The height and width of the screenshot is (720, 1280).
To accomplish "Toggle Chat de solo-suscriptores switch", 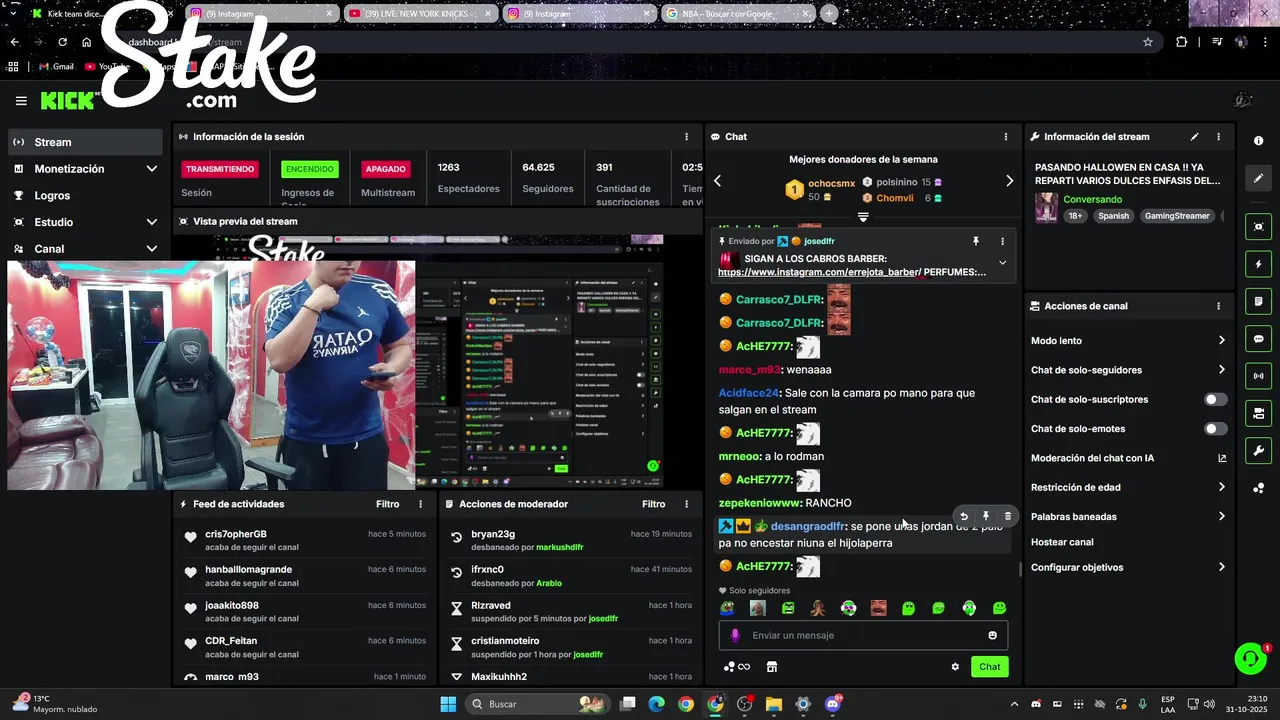I will (x=1216, y=399).
